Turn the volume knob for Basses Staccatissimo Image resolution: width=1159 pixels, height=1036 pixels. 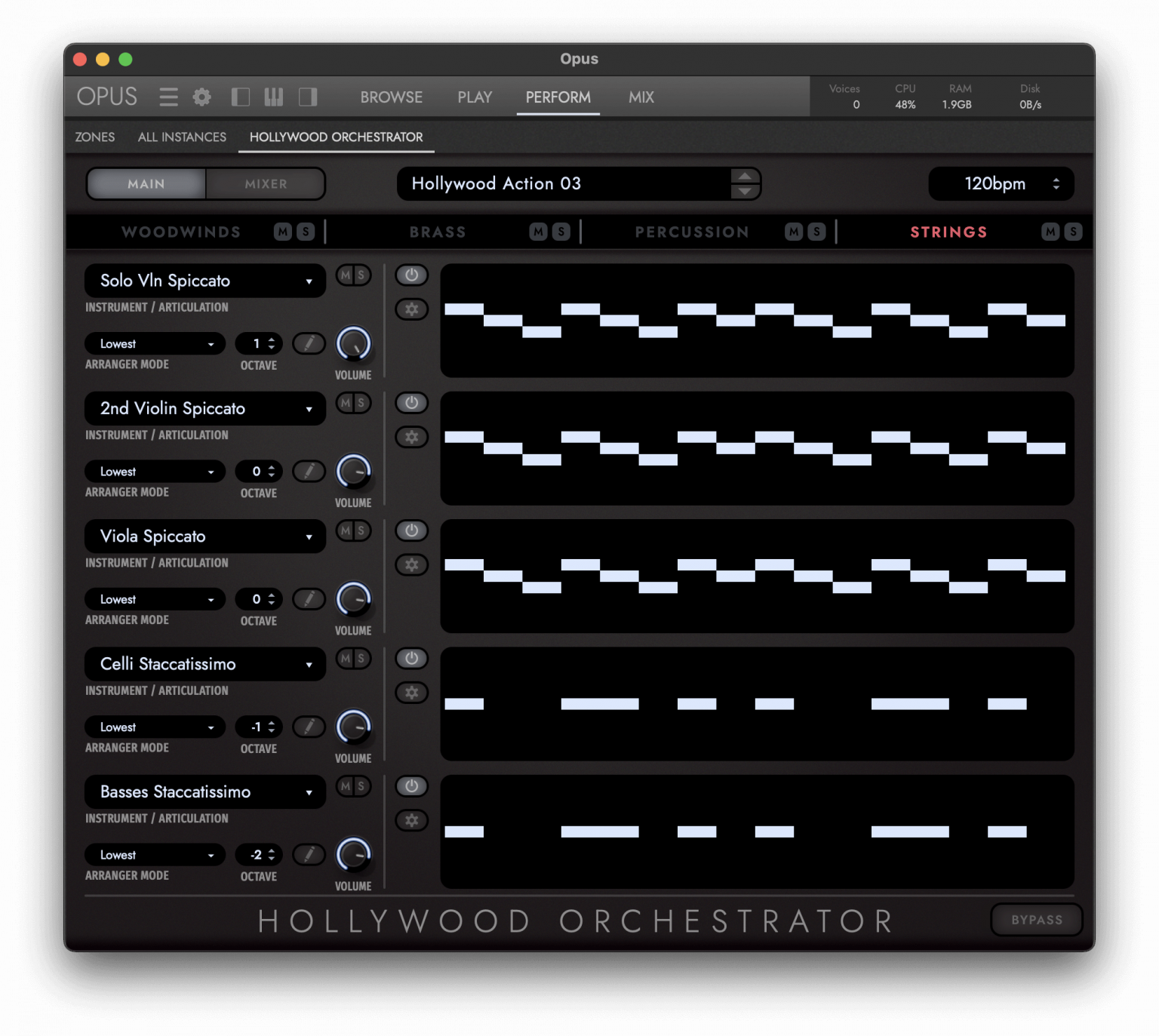(x=353, y=855)
